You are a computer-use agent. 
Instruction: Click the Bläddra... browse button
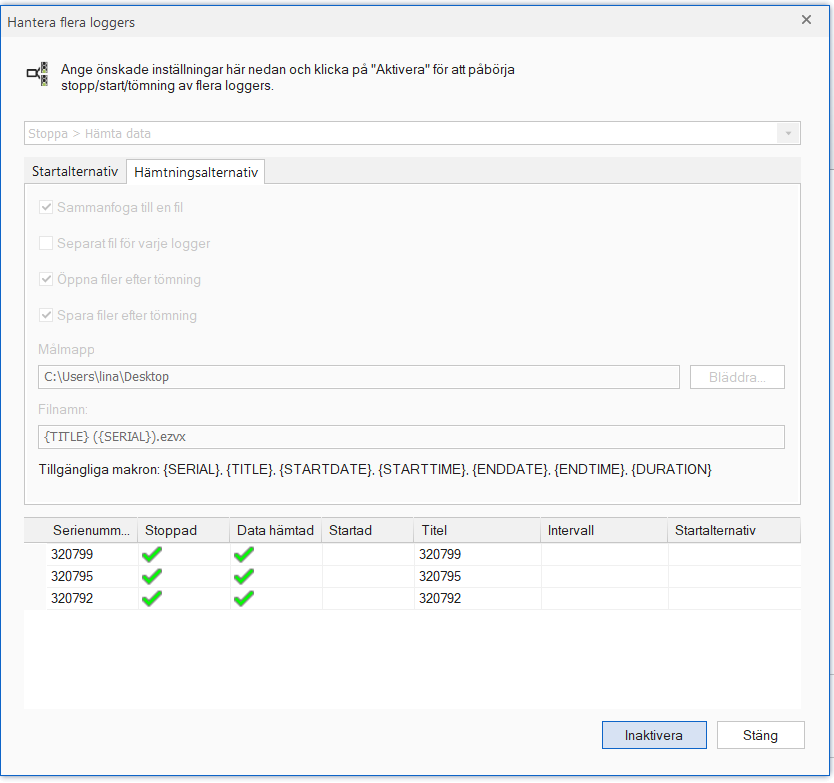click(x=737, y=377)
